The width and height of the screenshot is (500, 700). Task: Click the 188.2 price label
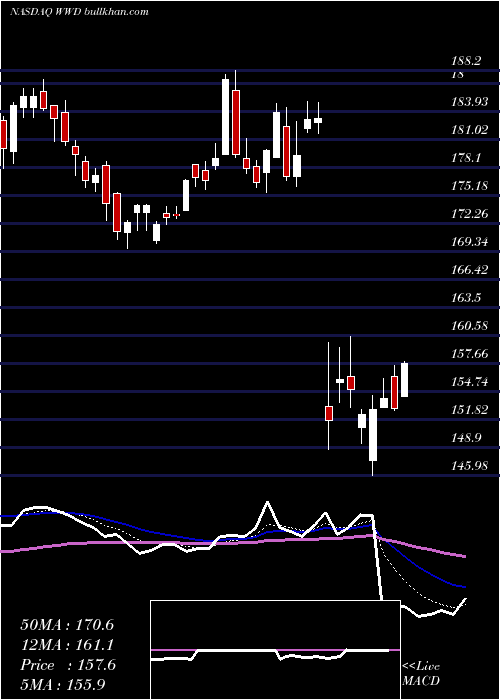tap(468, 61)
